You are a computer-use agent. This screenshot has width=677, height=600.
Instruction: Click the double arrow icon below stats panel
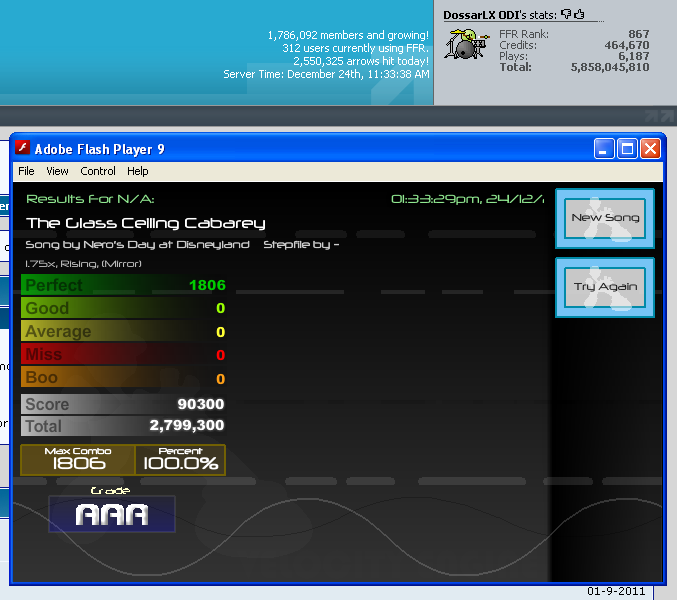click(x=659, y=116)
